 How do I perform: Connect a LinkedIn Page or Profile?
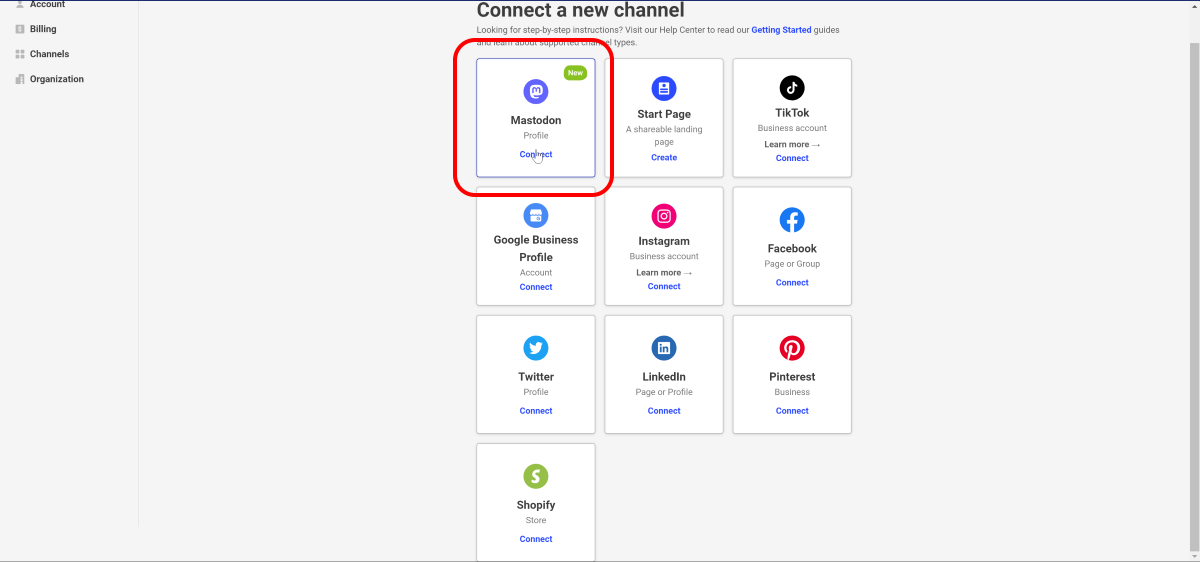click(664, 411)
